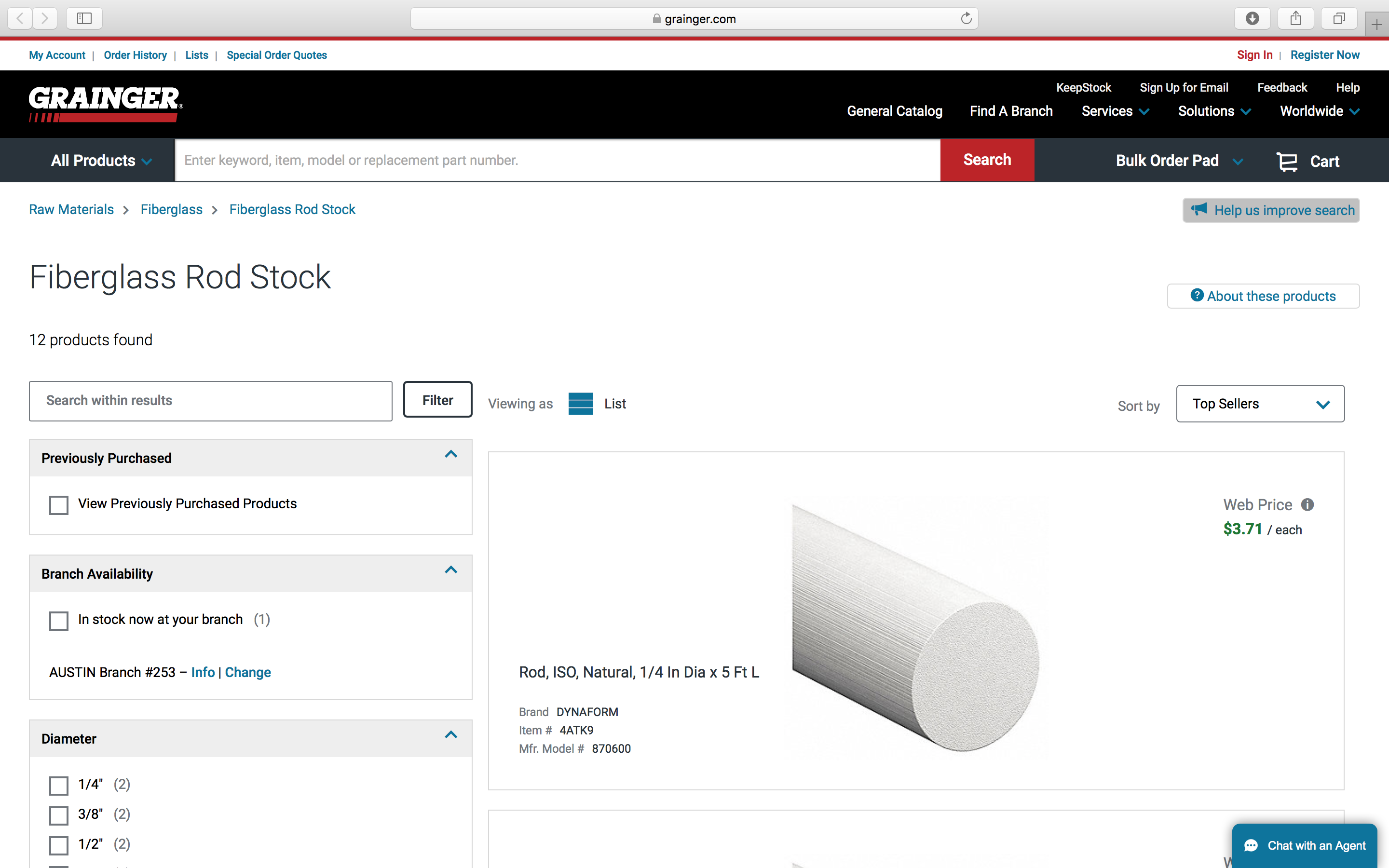Go forward with Safari forward arrow

click(45, 18)
